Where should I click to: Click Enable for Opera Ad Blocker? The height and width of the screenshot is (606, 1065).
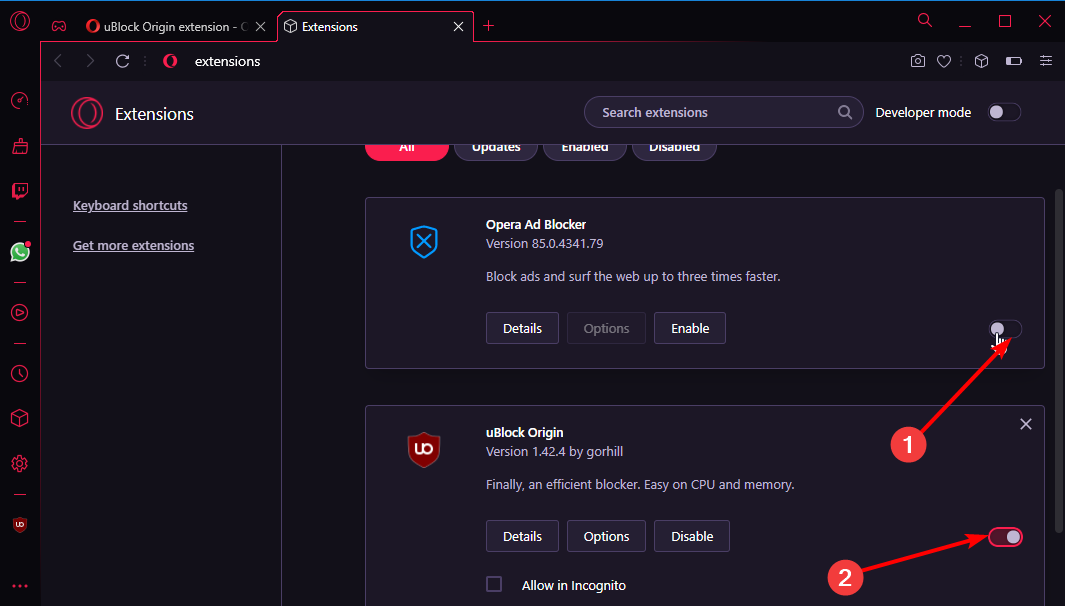point(690,328)
